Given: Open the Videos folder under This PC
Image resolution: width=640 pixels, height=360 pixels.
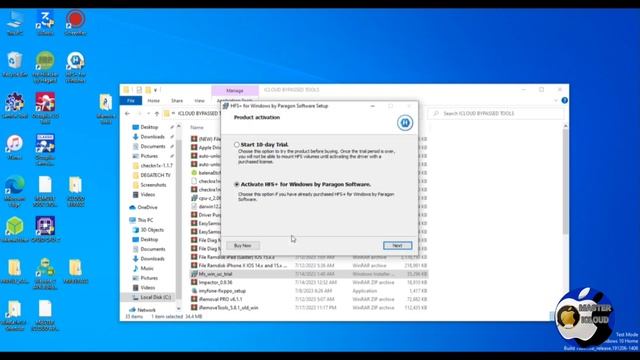Looking at the screenshot, I should click(x=148, y=288).
